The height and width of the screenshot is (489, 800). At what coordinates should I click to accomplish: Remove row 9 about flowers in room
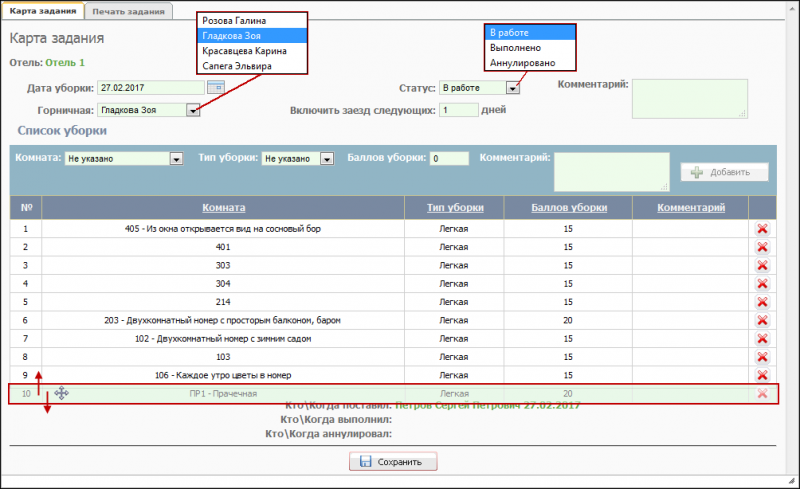(762, 375)
